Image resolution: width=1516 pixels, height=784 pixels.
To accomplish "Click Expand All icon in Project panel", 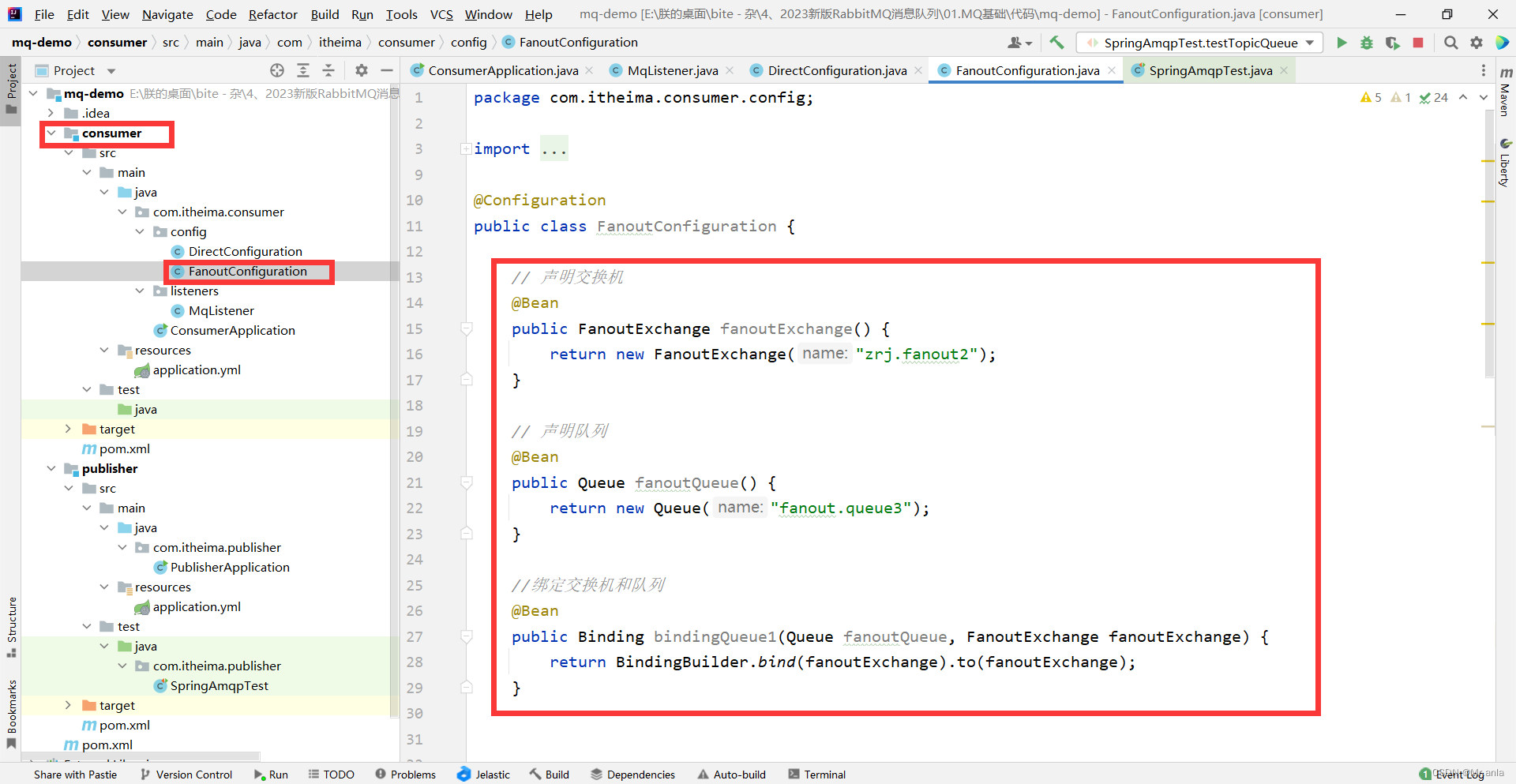I will pos(303,70).
